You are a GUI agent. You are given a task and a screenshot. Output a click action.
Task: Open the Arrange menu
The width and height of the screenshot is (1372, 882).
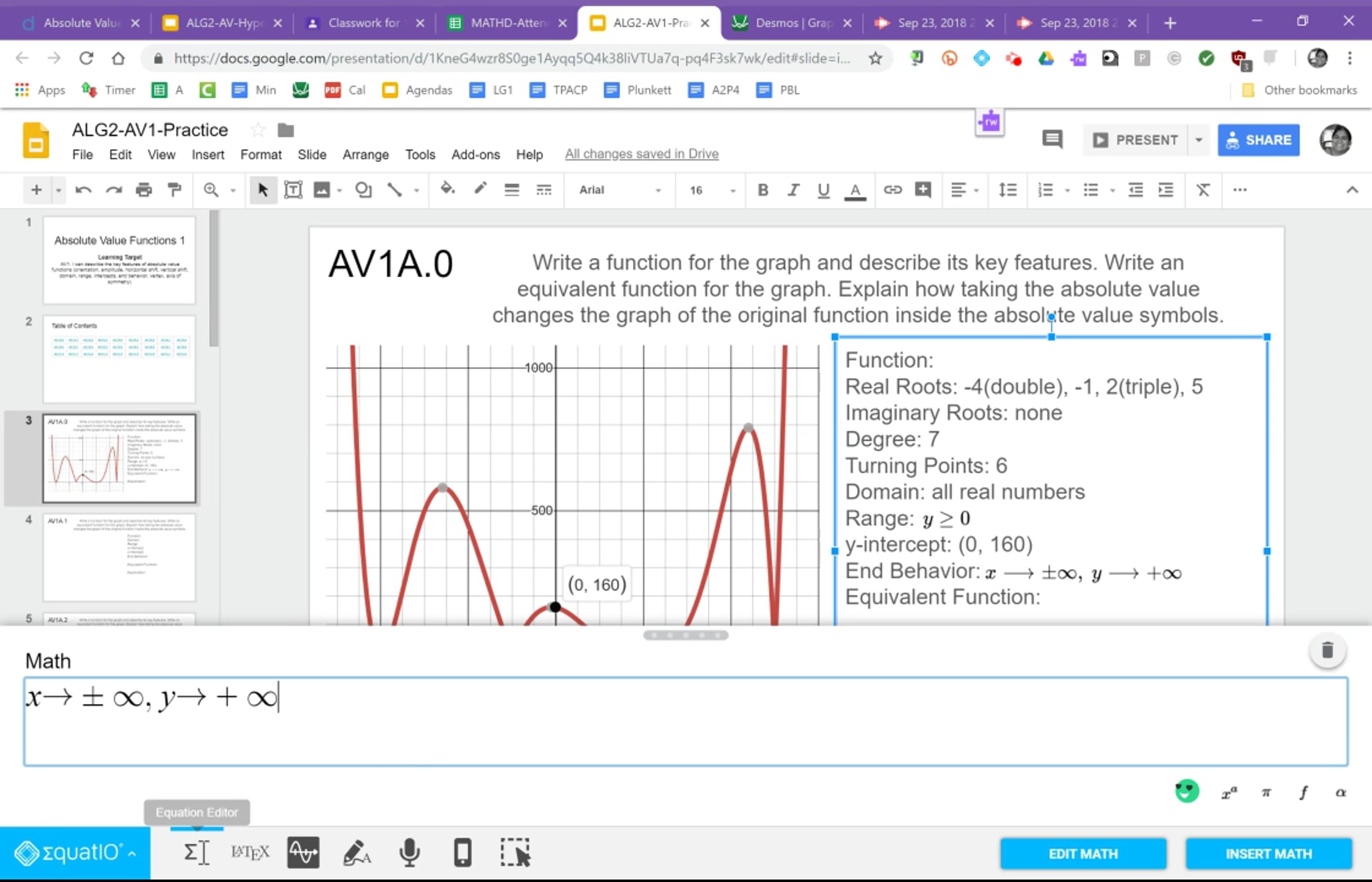(x=365, y=155)
